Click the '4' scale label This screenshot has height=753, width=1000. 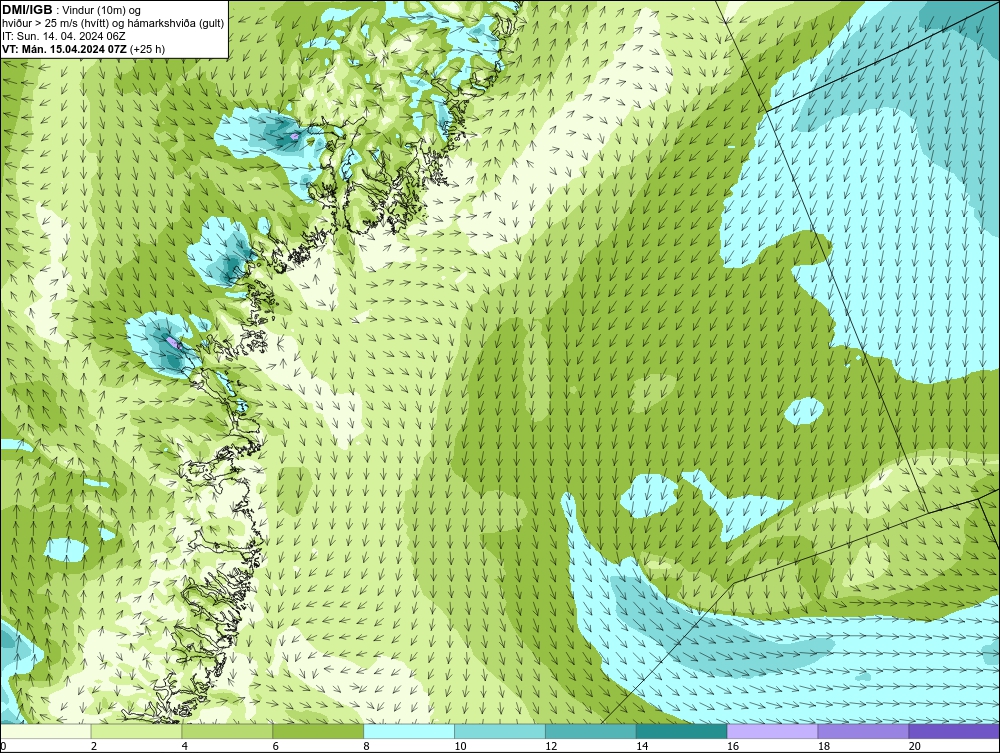tap(185, 746)
